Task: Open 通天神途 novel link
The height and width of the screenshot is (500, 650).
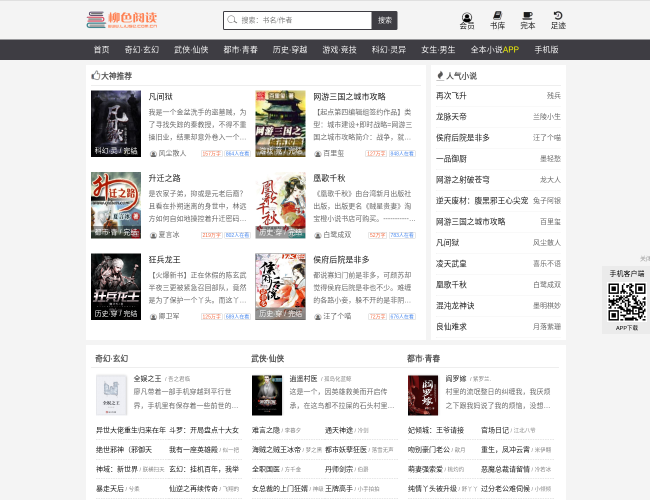Action: (x=339, y=430)
